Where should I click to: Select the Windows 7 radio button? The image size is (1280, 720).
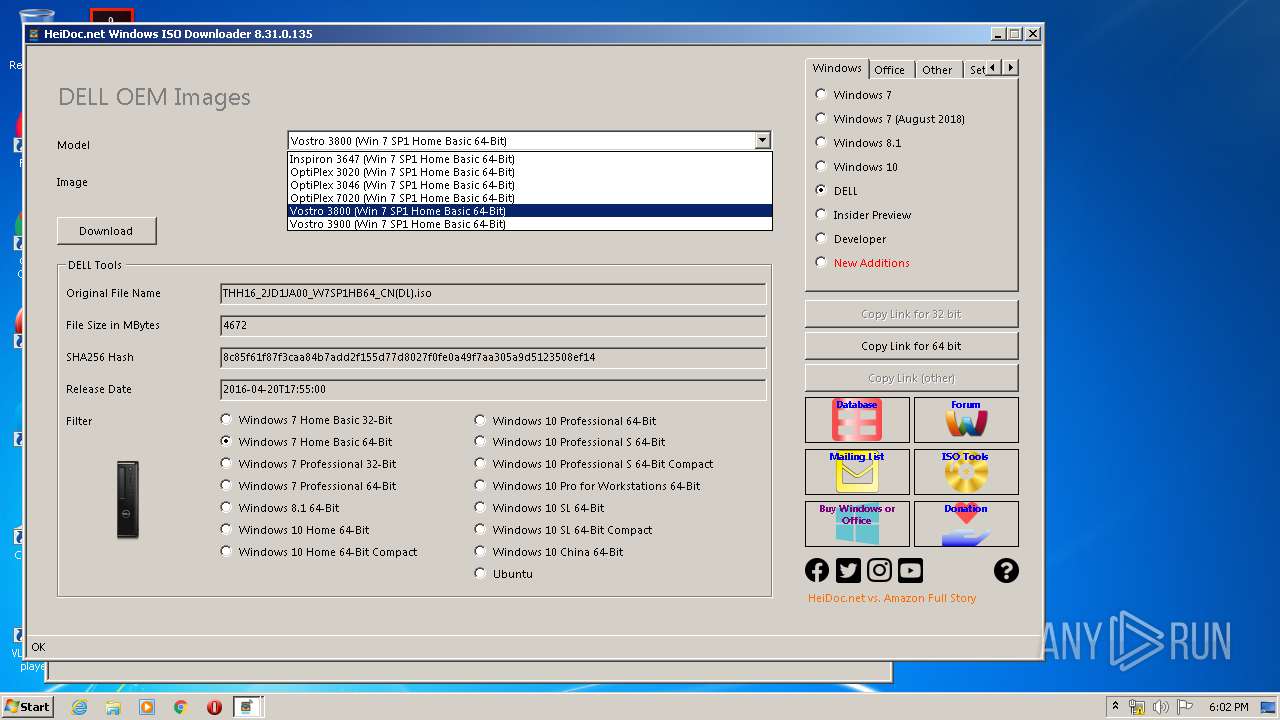click(821, 94)
